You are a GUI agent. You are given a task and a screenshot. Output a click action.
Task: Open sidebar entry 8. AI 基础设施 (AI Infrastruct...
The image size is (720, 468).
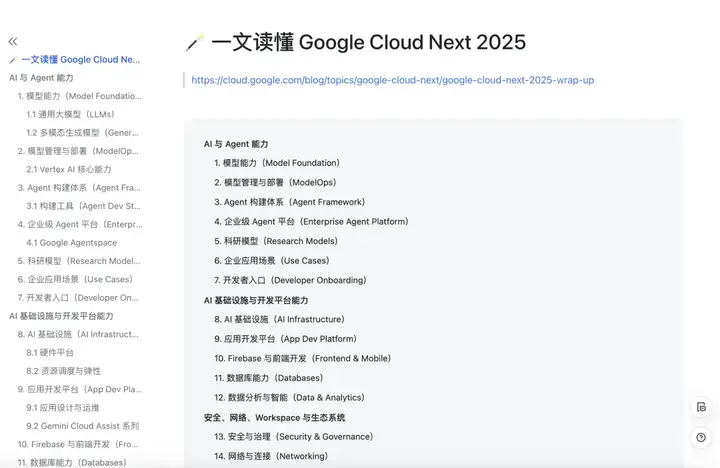coord(78,334)
